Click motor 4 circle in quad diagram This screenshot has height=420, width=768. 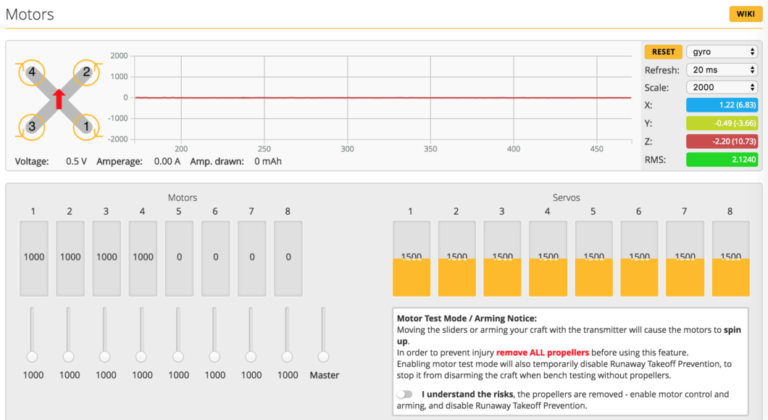click(33, 72)
